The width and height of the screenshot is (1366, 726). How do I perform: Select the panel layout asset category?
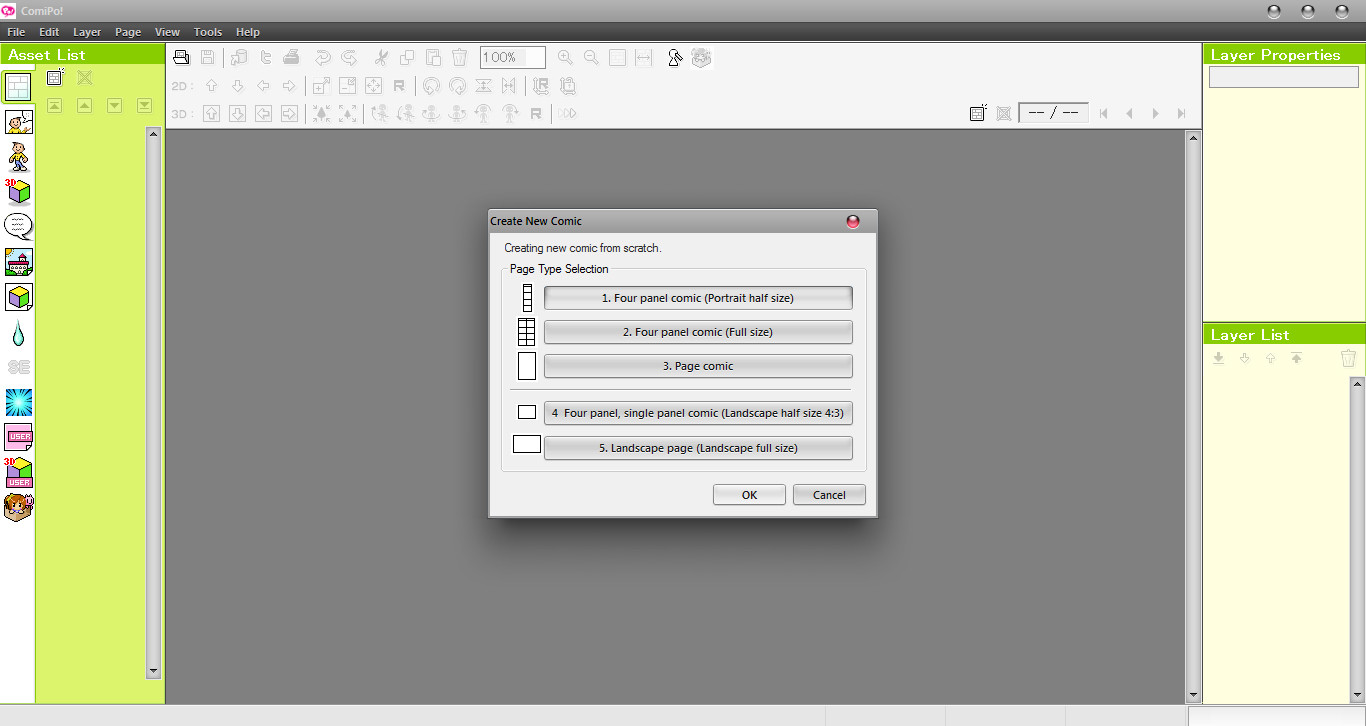(17, 87)
